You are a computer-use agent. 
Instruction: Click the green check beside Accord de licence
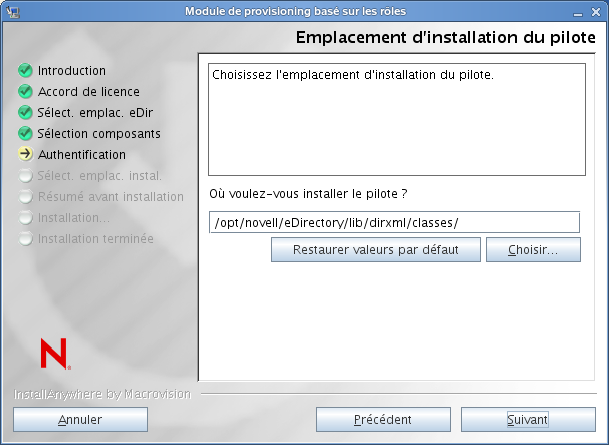tap(25, 91)
